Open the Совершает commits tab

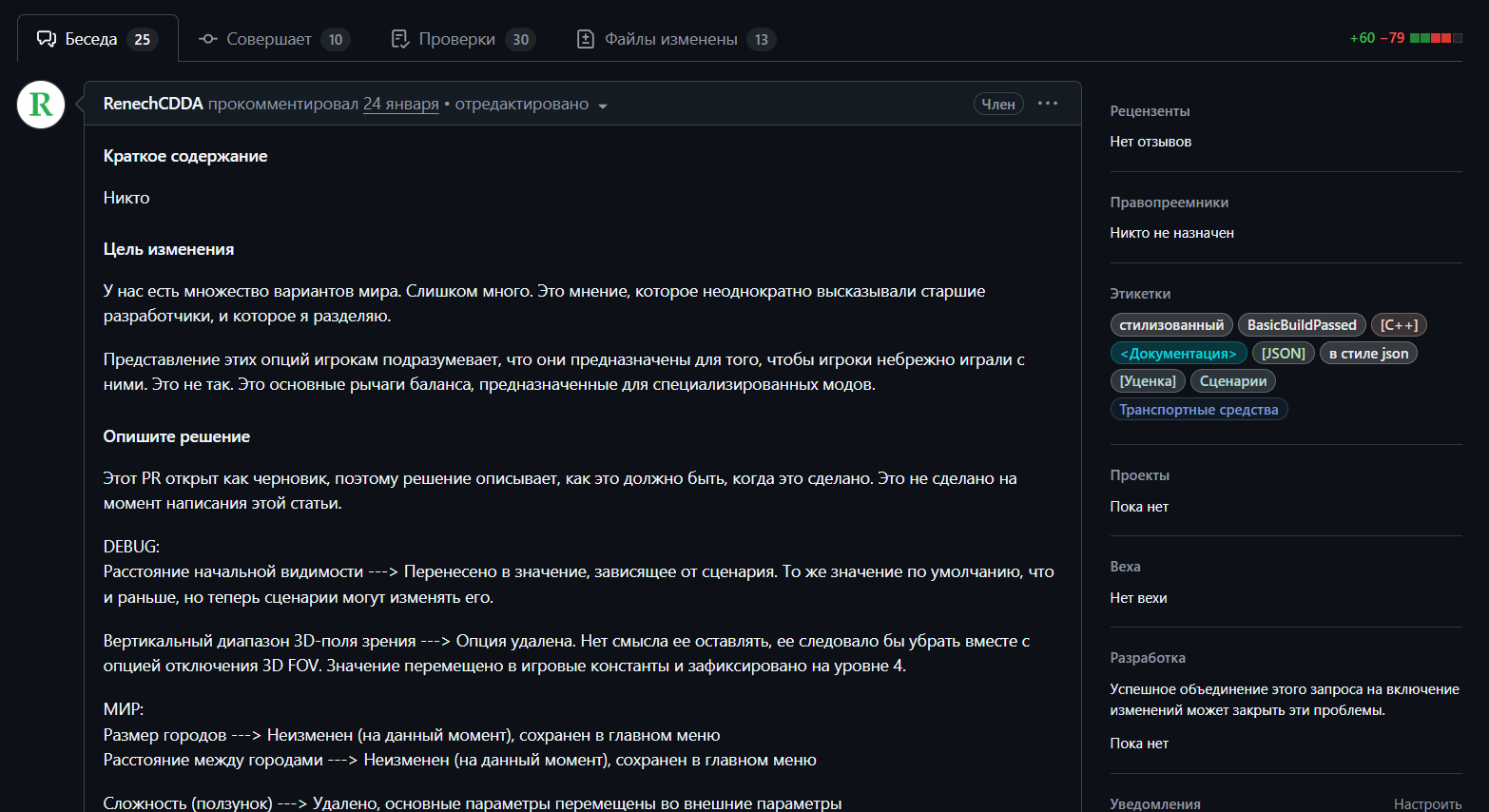tap(274, 39)
